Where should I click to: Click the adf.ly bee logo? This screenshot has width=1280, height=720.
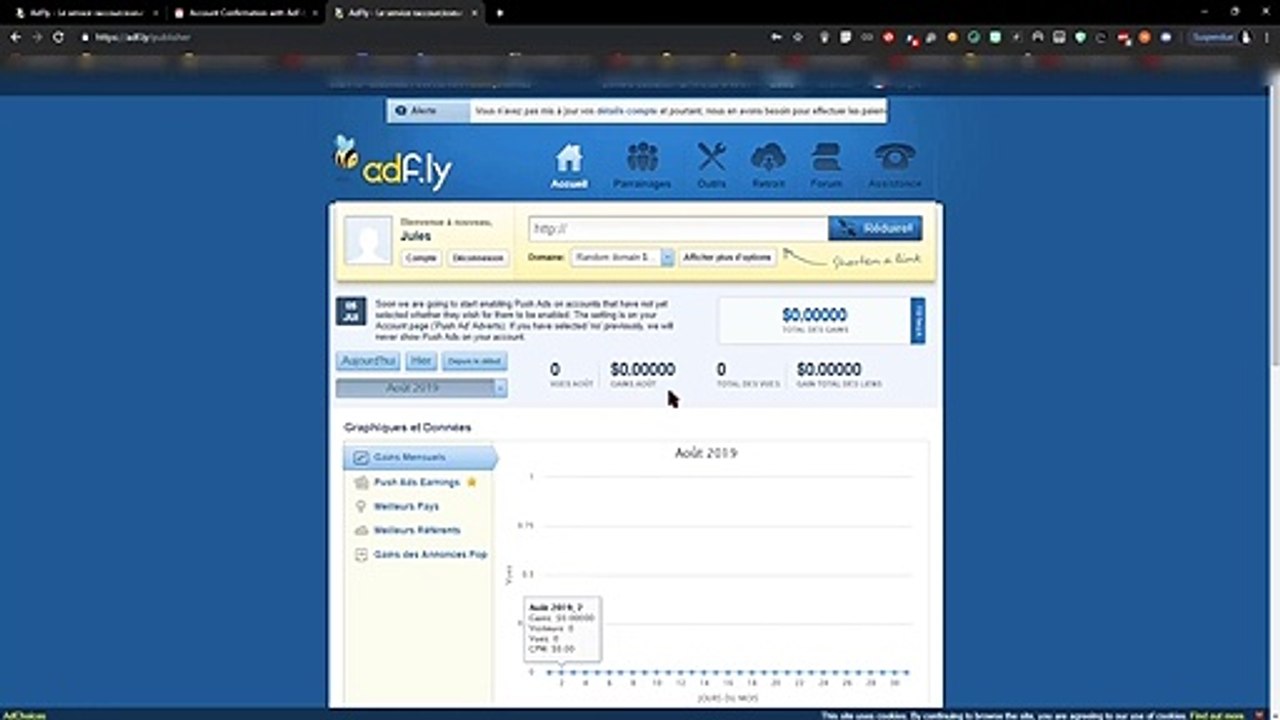coord(392,164)
